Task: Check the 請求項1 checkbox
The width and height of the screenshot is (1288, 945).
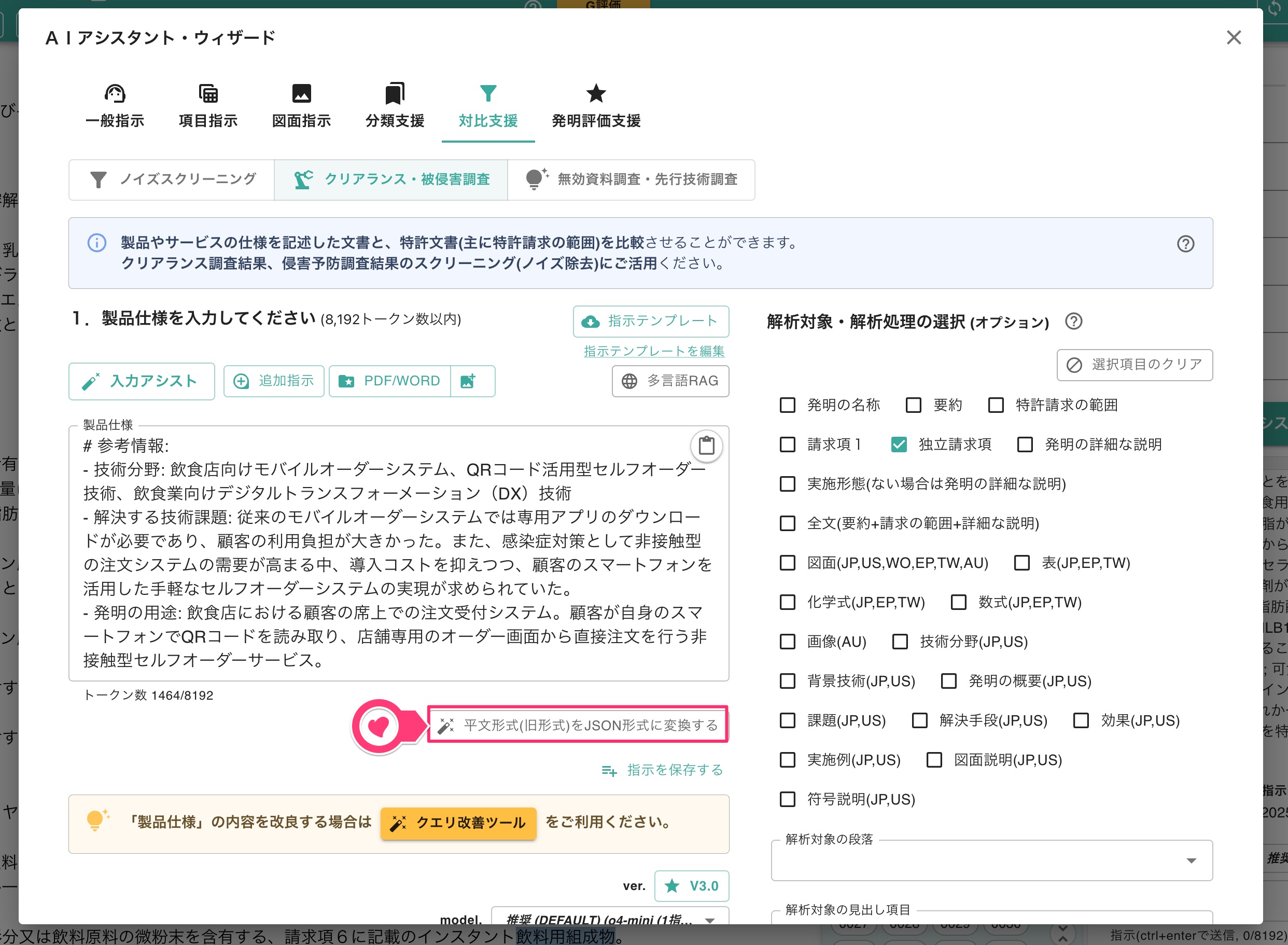Action: click(x=788, y=445)
